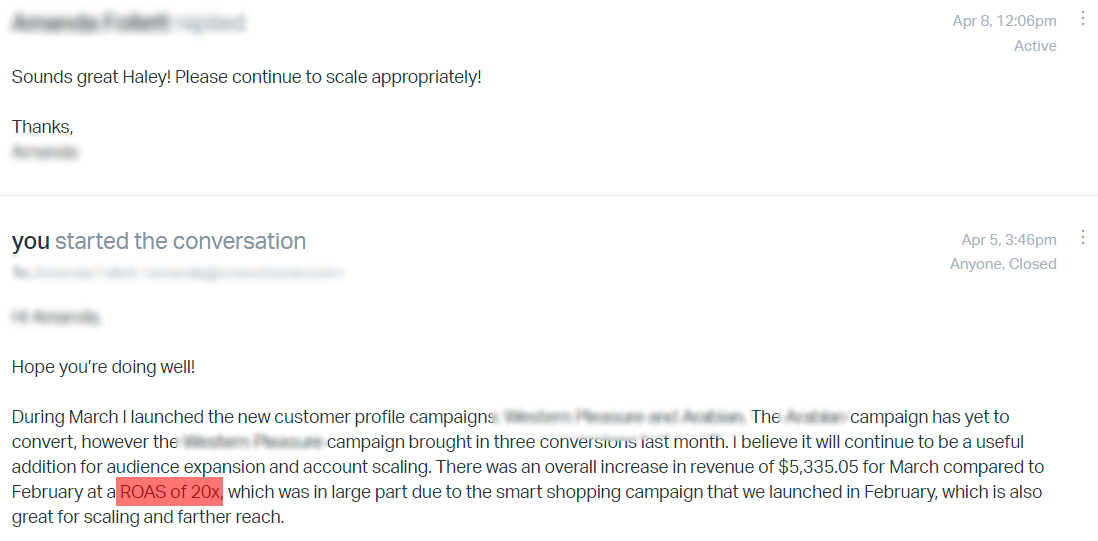Click the blurred greeting line of the first message

click(x=57, y=317)
